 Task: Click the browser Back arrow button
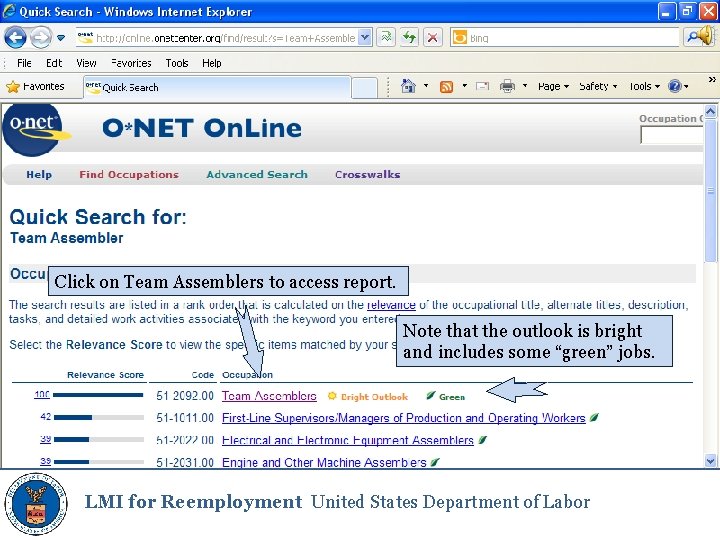tap(15, 37)
